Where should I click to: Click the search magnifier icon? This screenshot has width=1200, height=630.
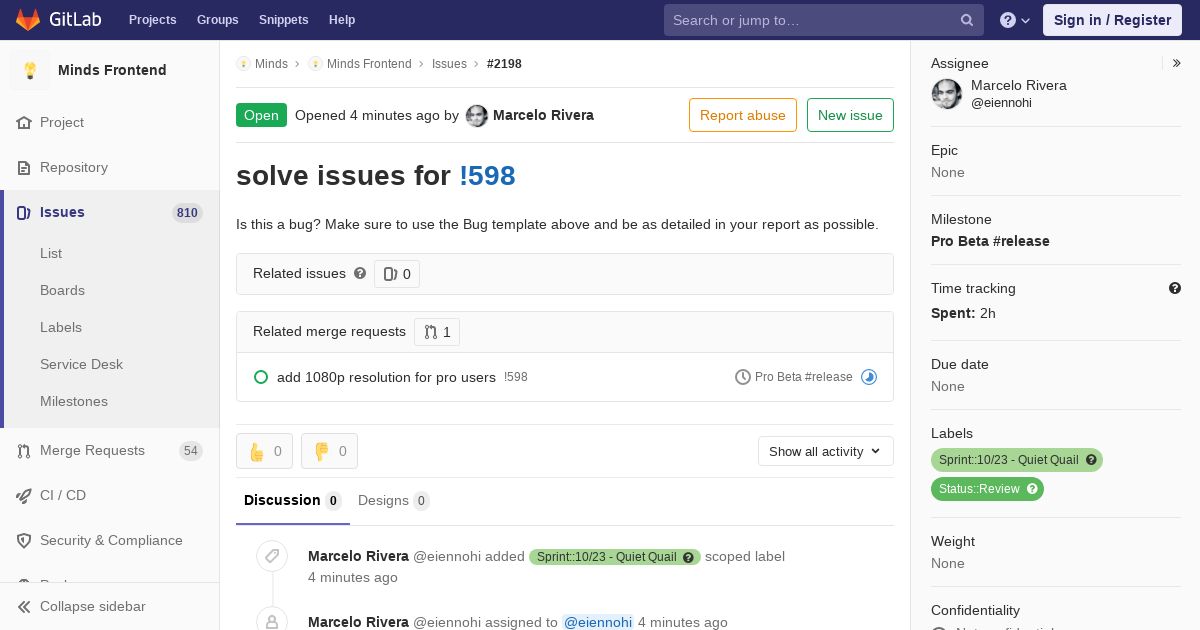click(967, 20)
